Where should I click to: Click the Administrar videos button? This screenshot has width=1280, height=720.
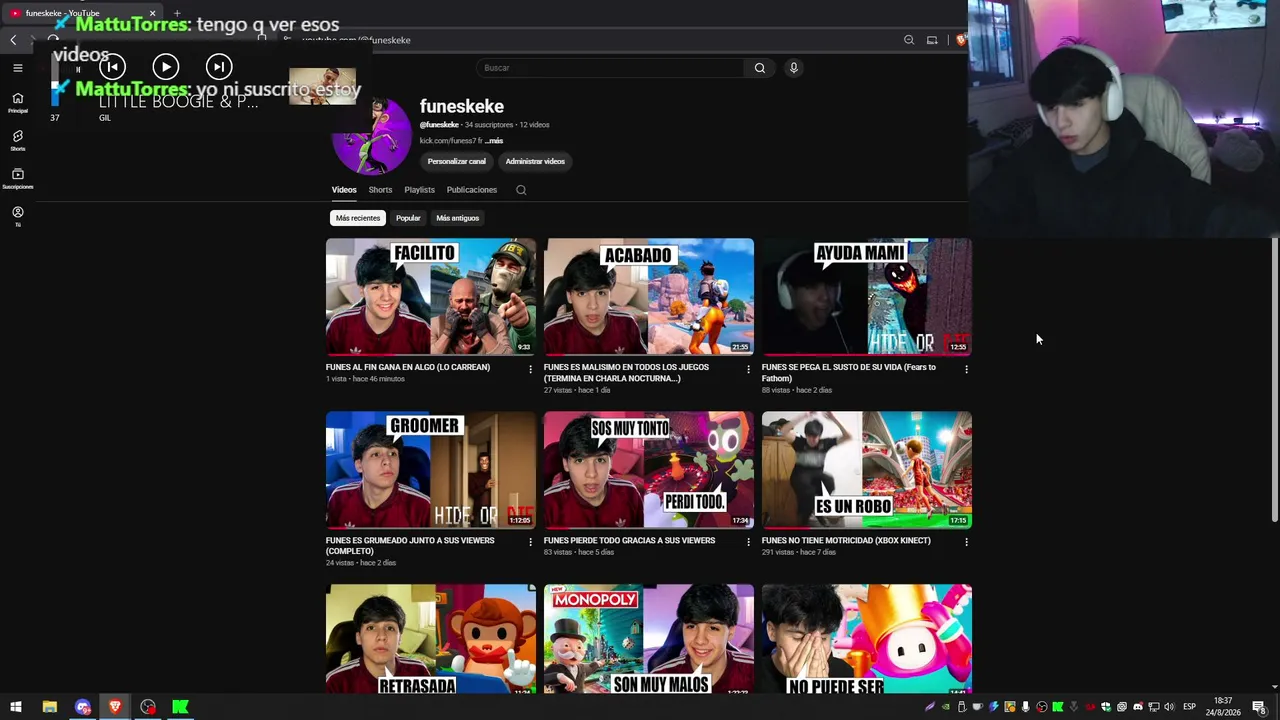(x=535, y=161)
